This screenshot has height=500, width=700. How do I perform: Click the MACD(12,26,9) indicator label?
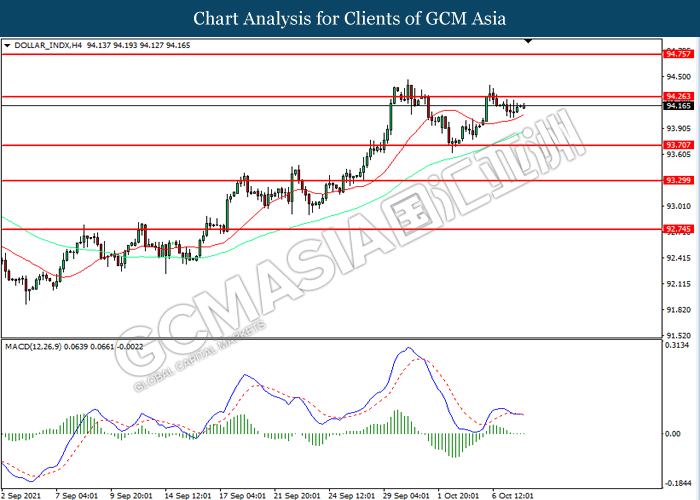[x=33, y=347]
